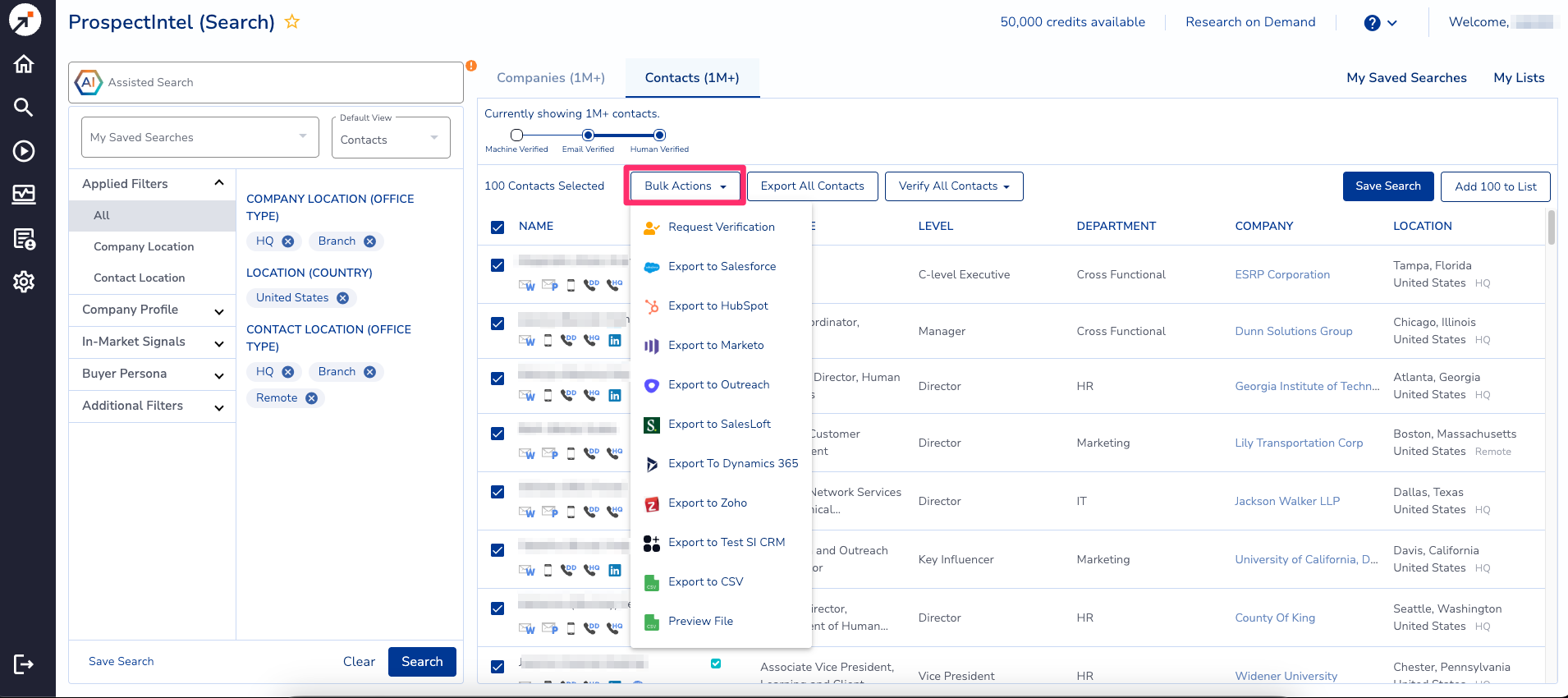1568x698 pixels.
Task: Open the ESRP Corporation company link
Action: pos(1282,275)
